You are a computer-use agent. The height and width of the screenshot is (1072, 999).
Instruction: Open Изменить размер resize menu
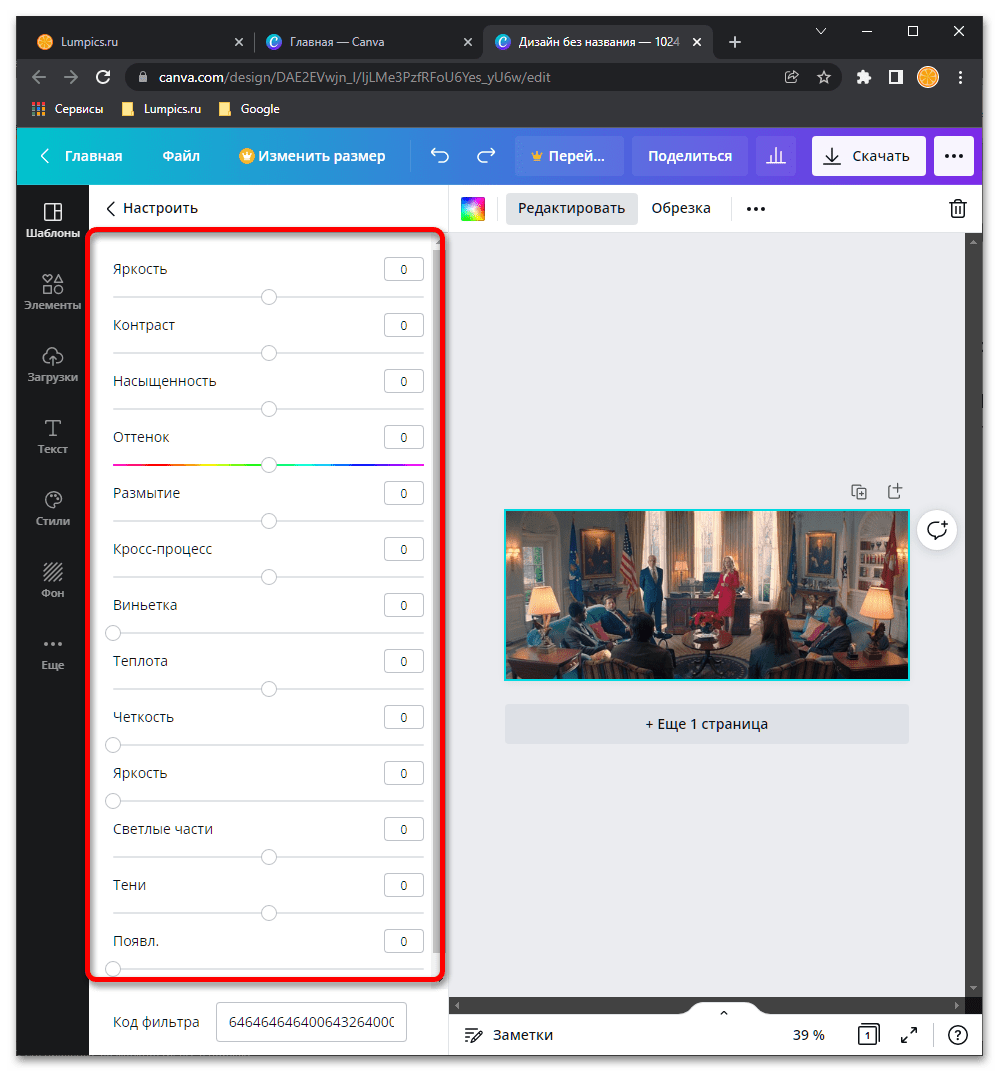(x=312, y=156)
